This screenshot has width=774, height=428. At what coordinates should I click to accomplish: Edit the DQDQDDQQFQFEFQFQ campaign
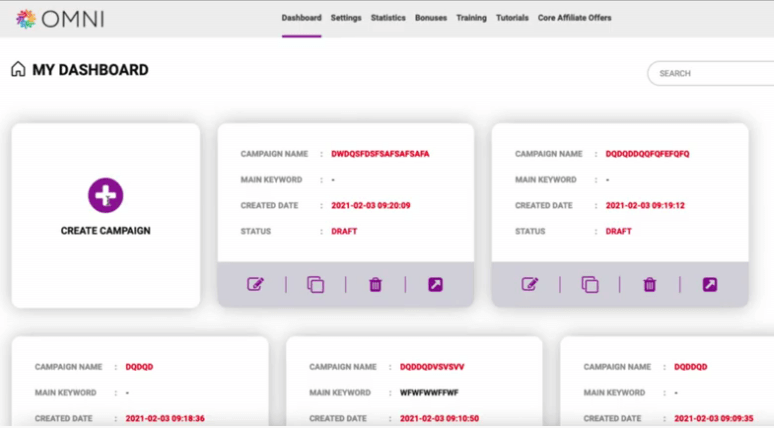tap(530, 284)
